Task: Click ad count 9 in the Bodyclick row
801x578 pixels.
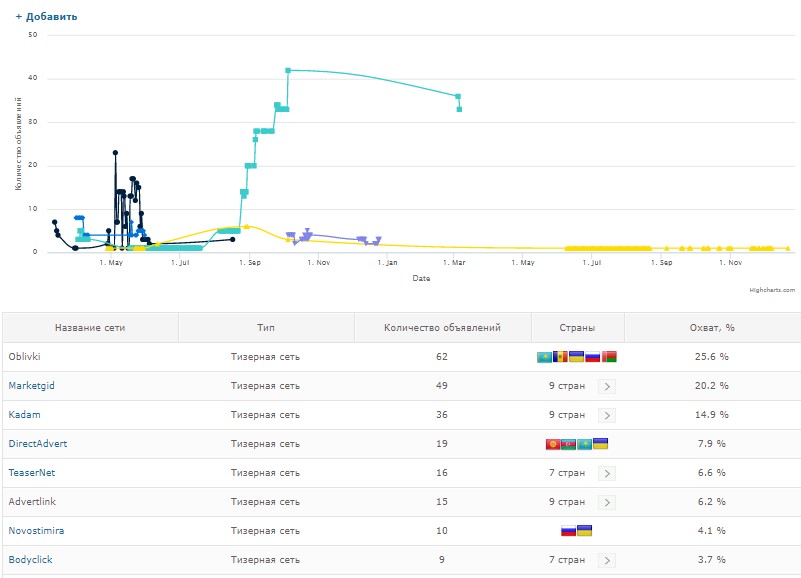Action: 442,560
